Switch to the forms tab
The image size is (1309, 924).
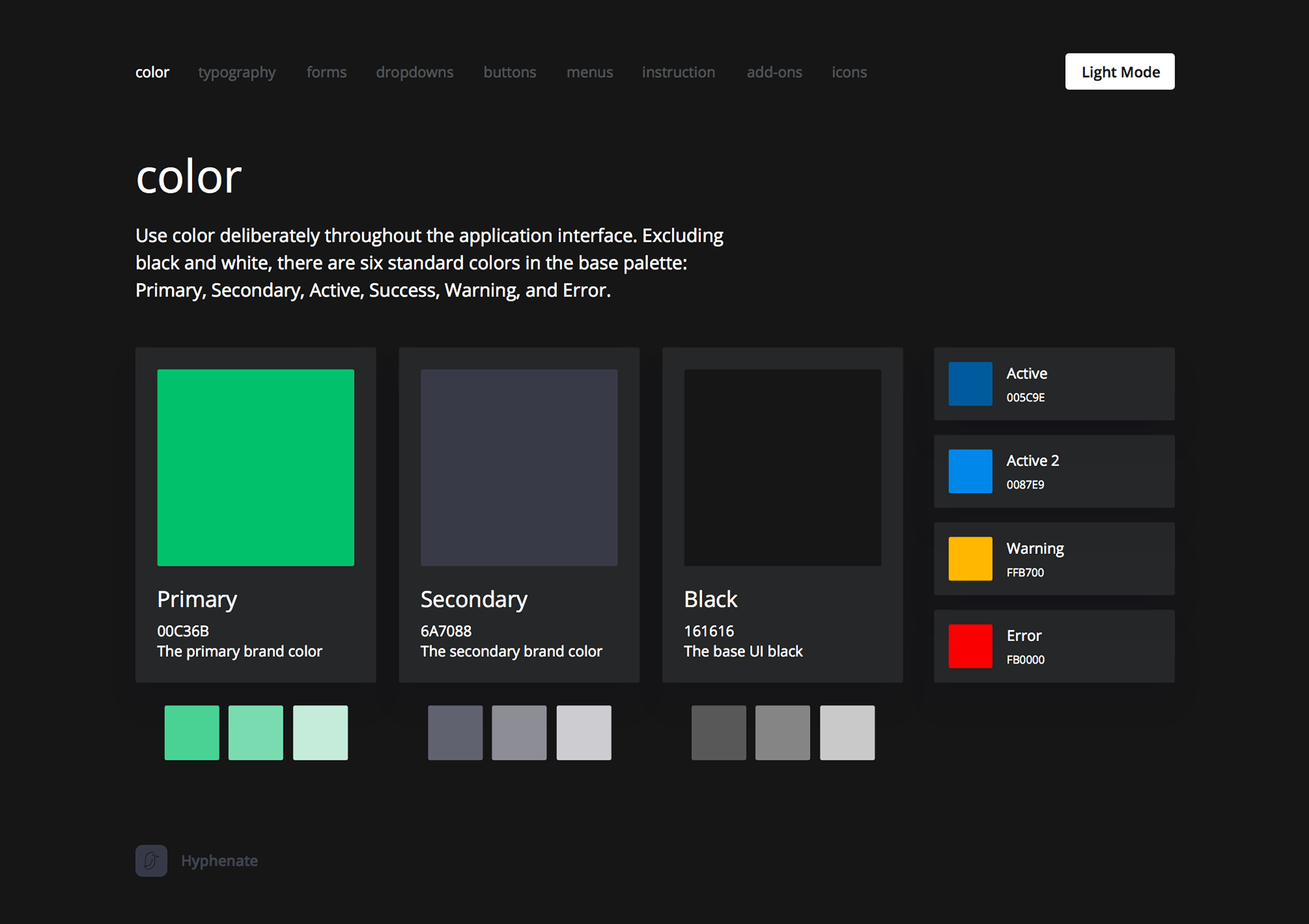326,72
